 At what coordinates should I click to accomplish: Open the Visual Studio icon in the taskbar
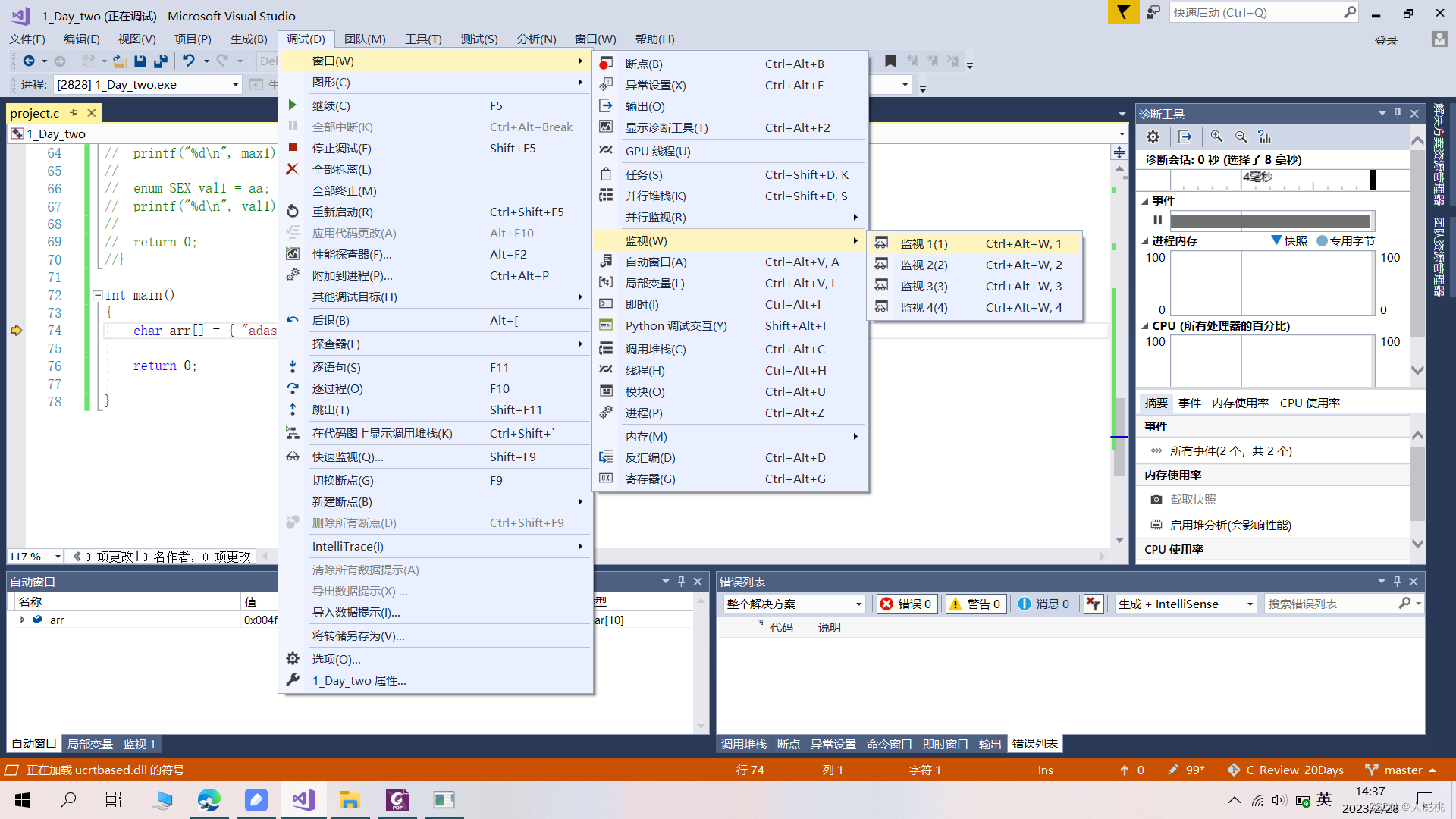pos(303,800)
